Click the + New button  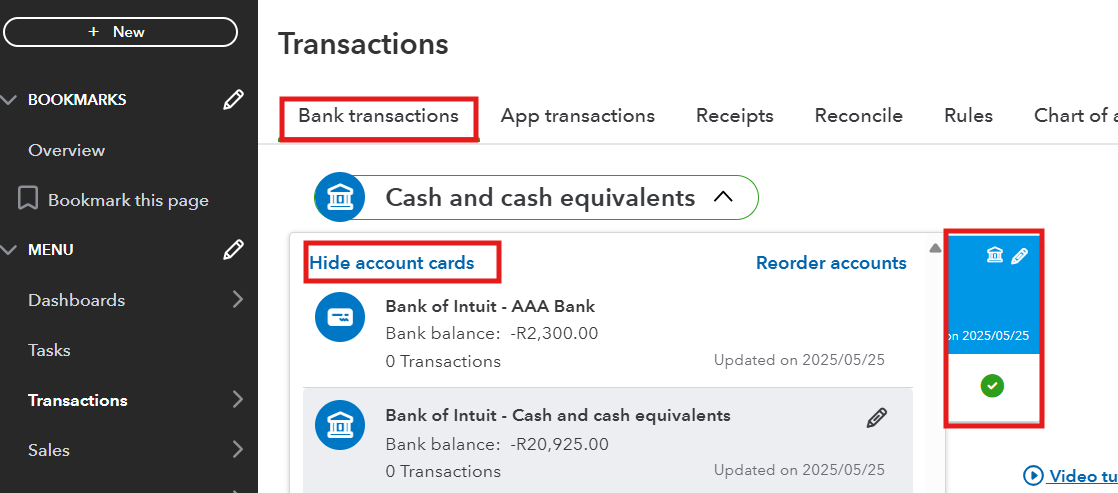click(x=120, y=32)
